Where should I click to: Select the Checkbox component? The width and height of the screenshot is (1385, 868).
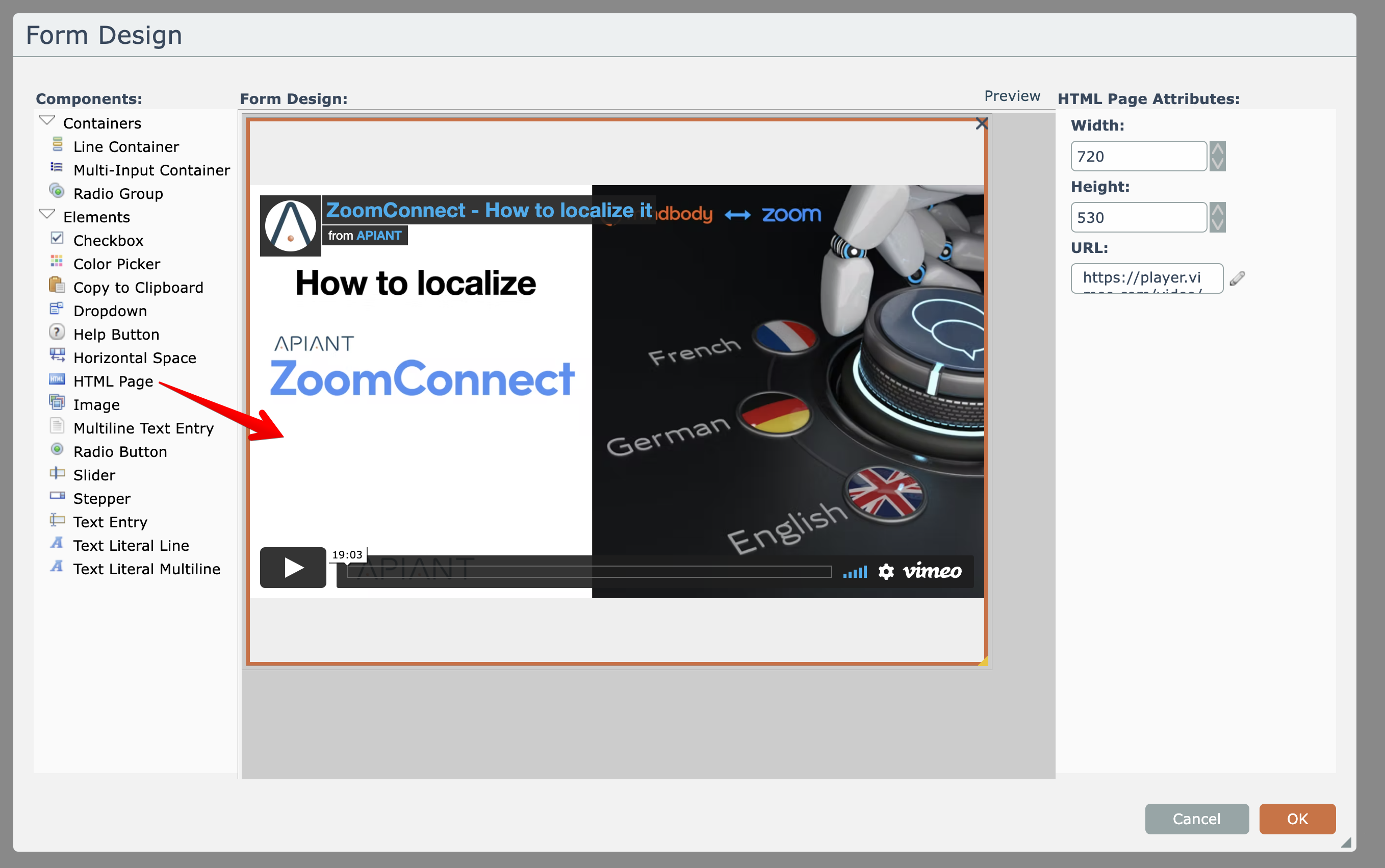click(108, 241)
